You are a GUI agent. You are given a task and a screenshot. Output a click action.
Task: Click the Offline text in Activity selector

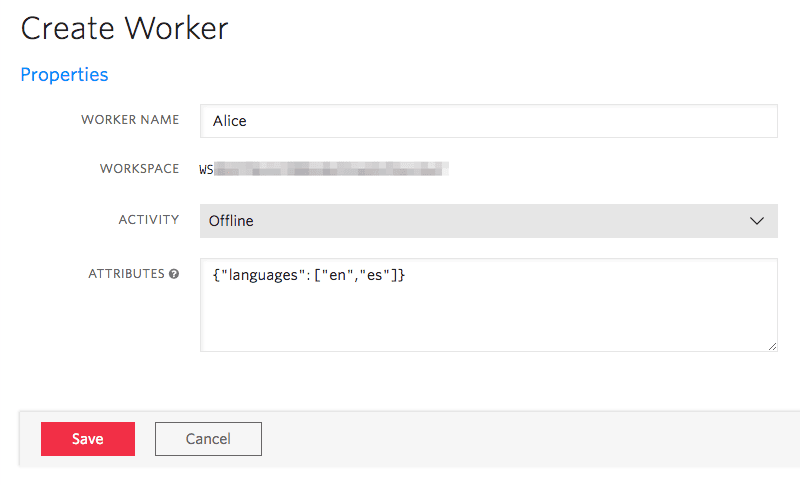(231, 221)
